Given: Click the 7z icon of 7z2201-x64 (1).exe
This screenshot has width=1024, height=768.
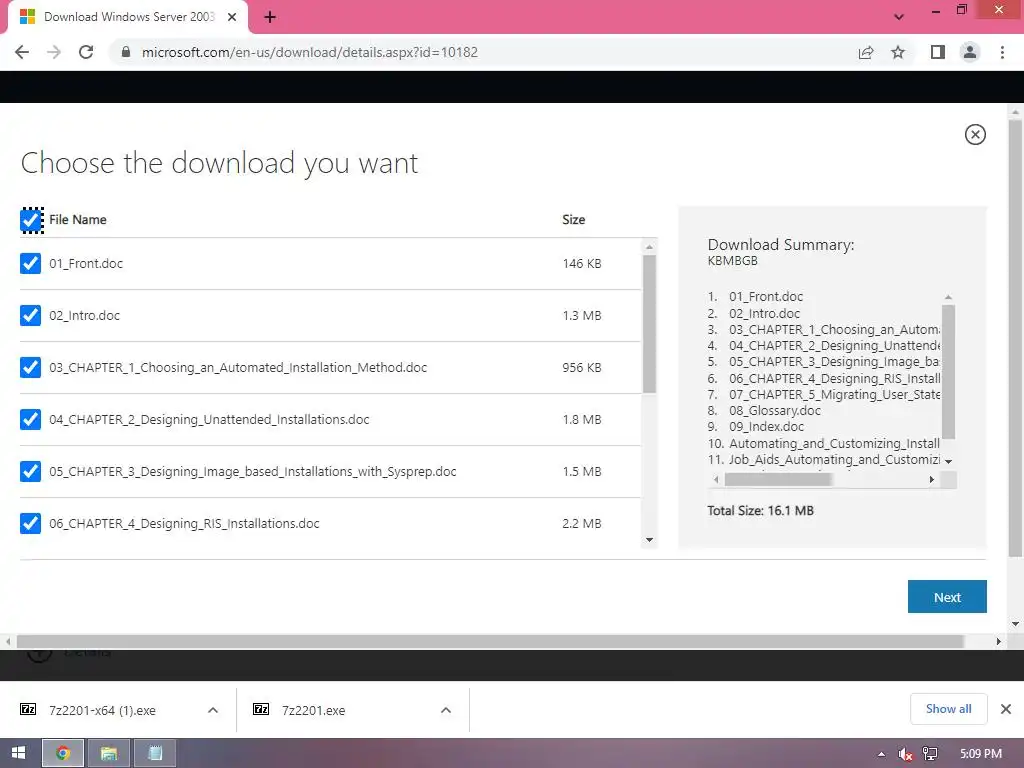Looking at the screenshot, I should [28, 709].
